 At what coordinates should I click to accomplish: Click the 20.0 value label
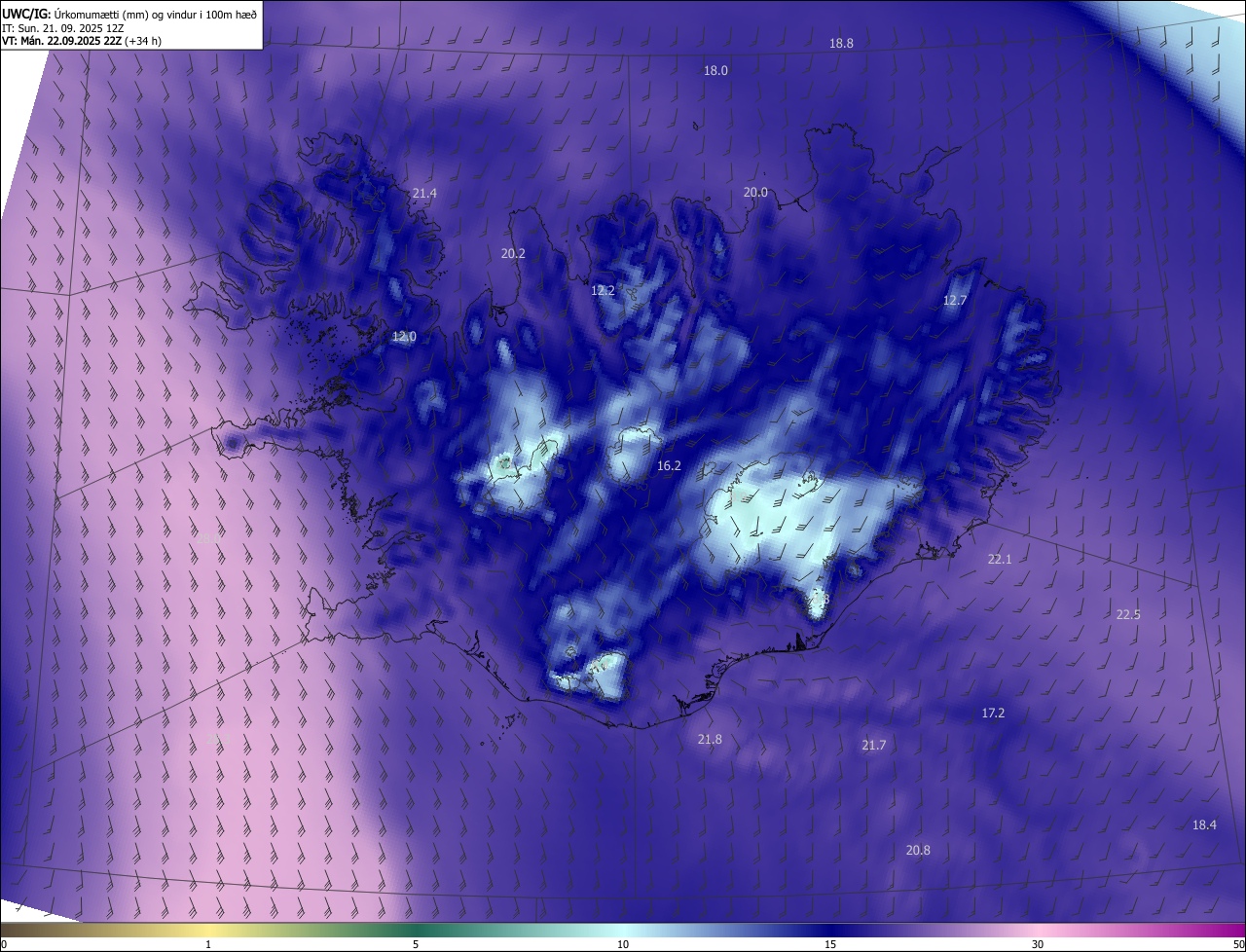[755, 193]
